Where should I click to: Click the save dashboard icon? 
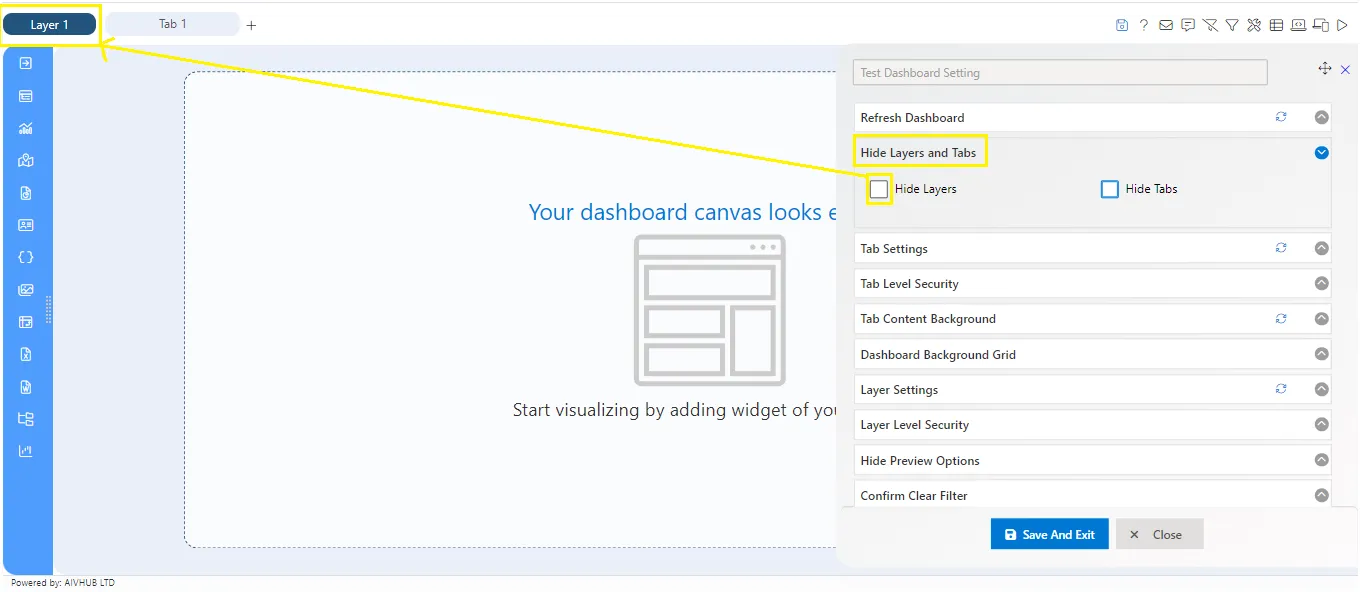[x=1122, y=25]
